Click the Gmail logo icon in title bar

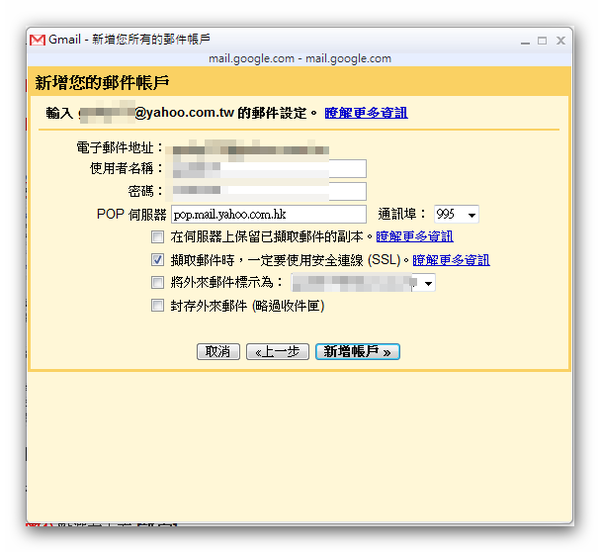coord(38,40)
